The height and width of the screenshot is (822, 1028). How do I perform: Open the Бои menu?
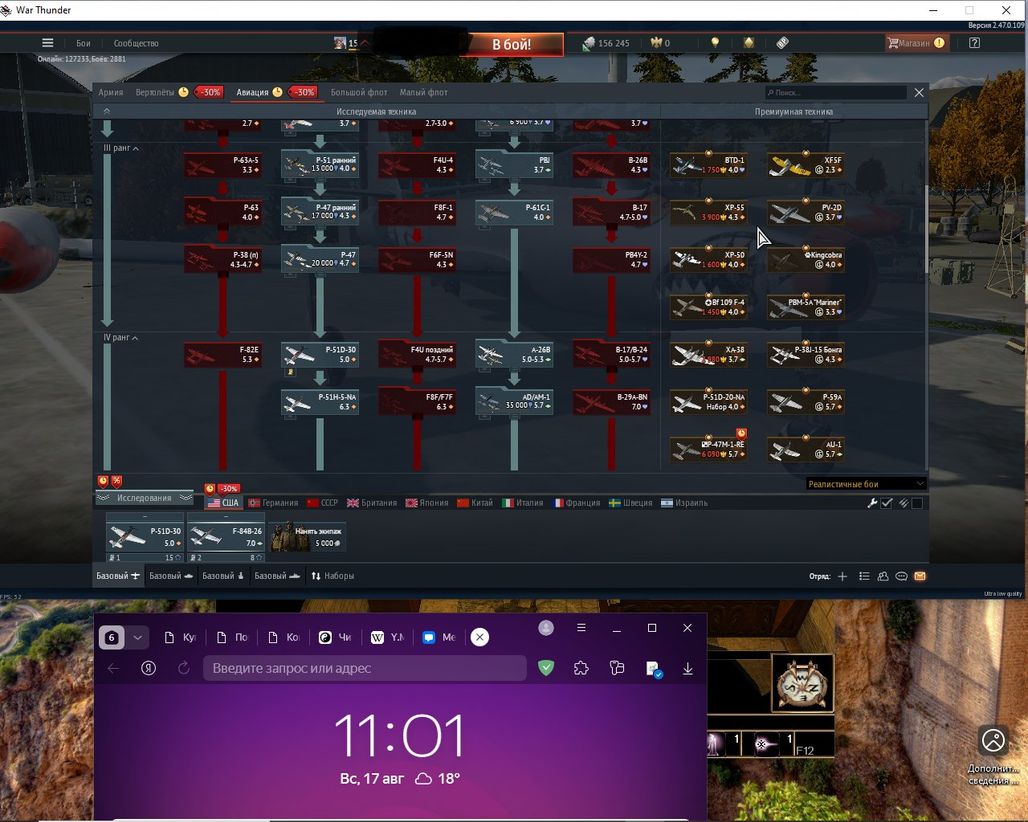click(x=83, y=43)
